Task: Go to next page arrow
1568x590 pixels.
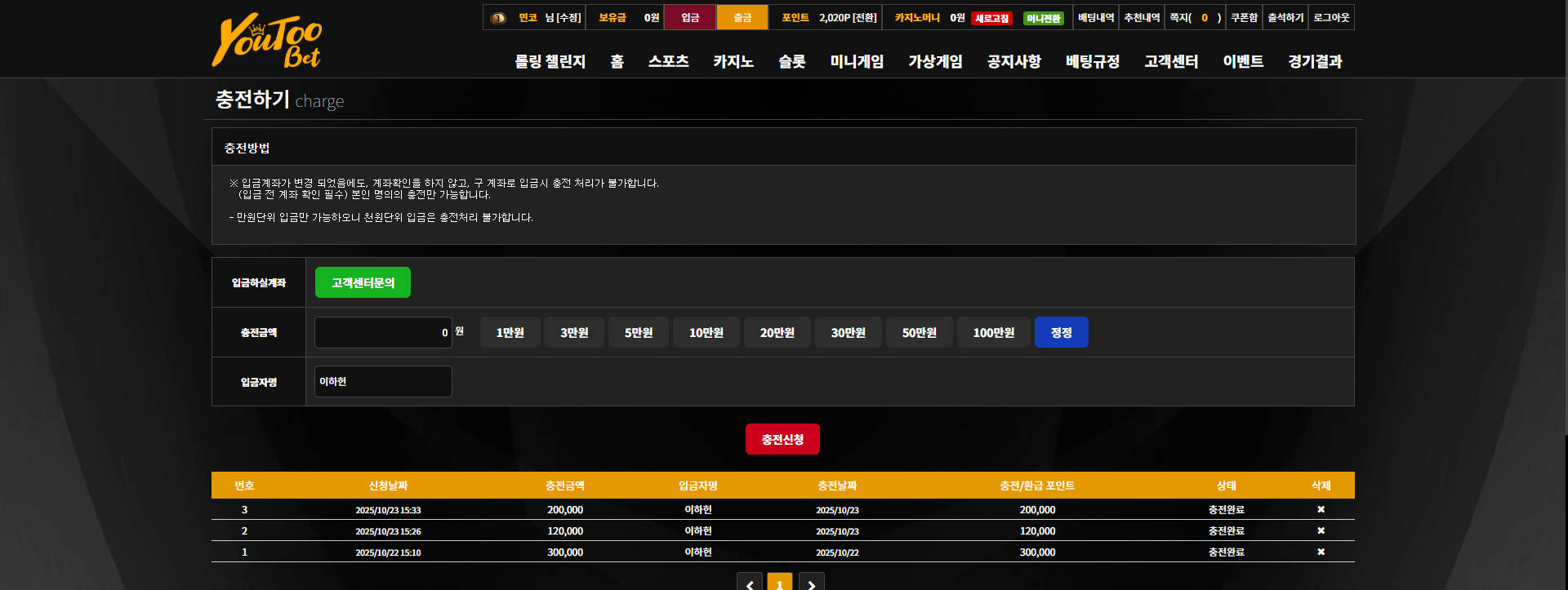Action: point(811,582)
